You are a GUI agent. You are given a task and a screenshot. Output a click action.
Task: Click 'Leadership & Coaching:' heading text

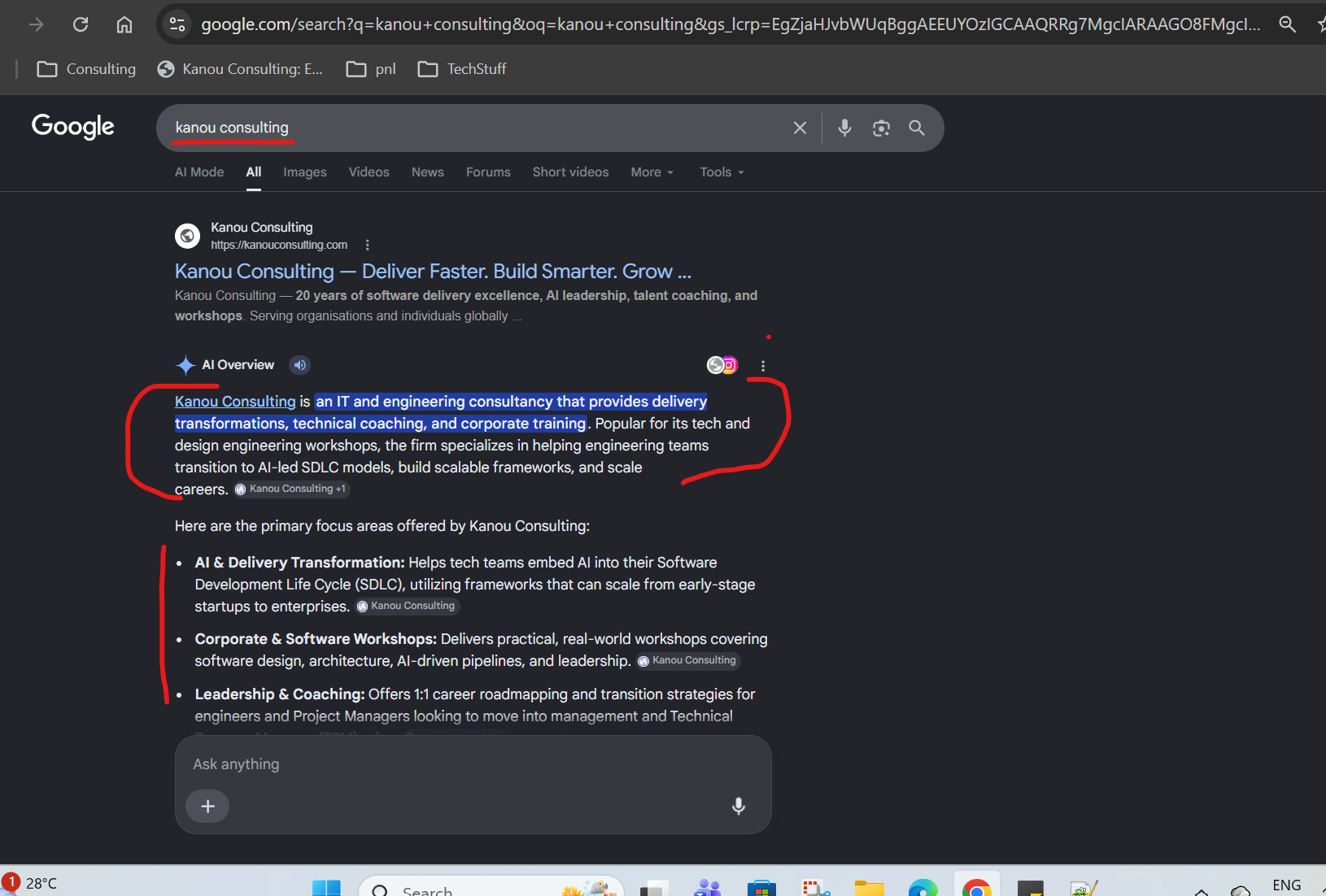tap(280, 694)
